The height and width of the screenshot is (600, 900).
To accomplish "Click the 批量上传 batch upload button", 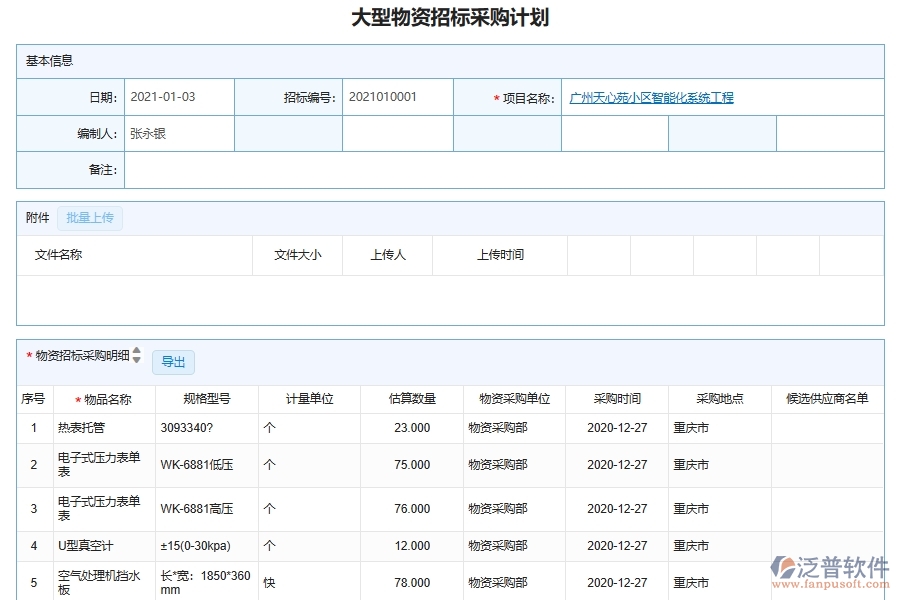I will tap(90, 217).
